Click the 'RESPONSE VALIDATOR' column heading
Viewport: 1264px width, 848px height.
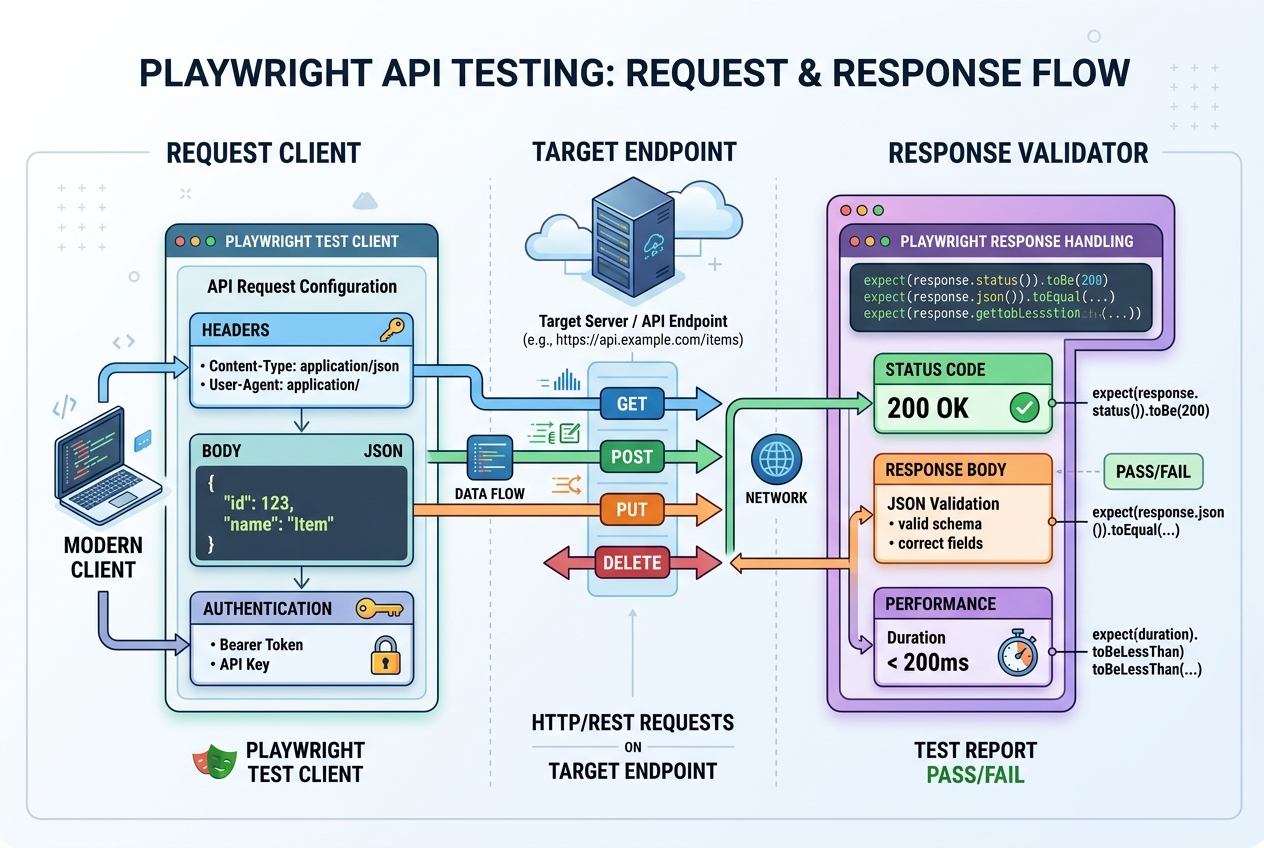coord(1018,153)
